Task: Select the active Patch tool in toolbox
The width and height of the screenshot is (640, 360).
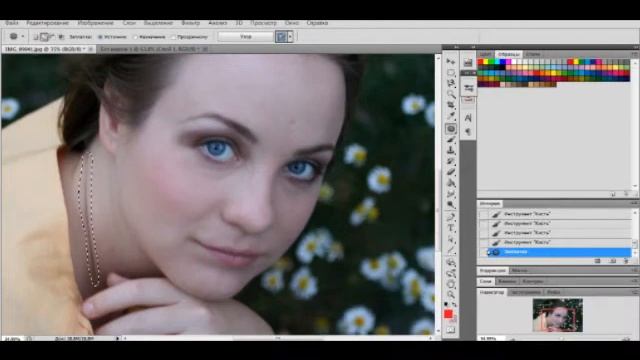Action: click(451, 129)
